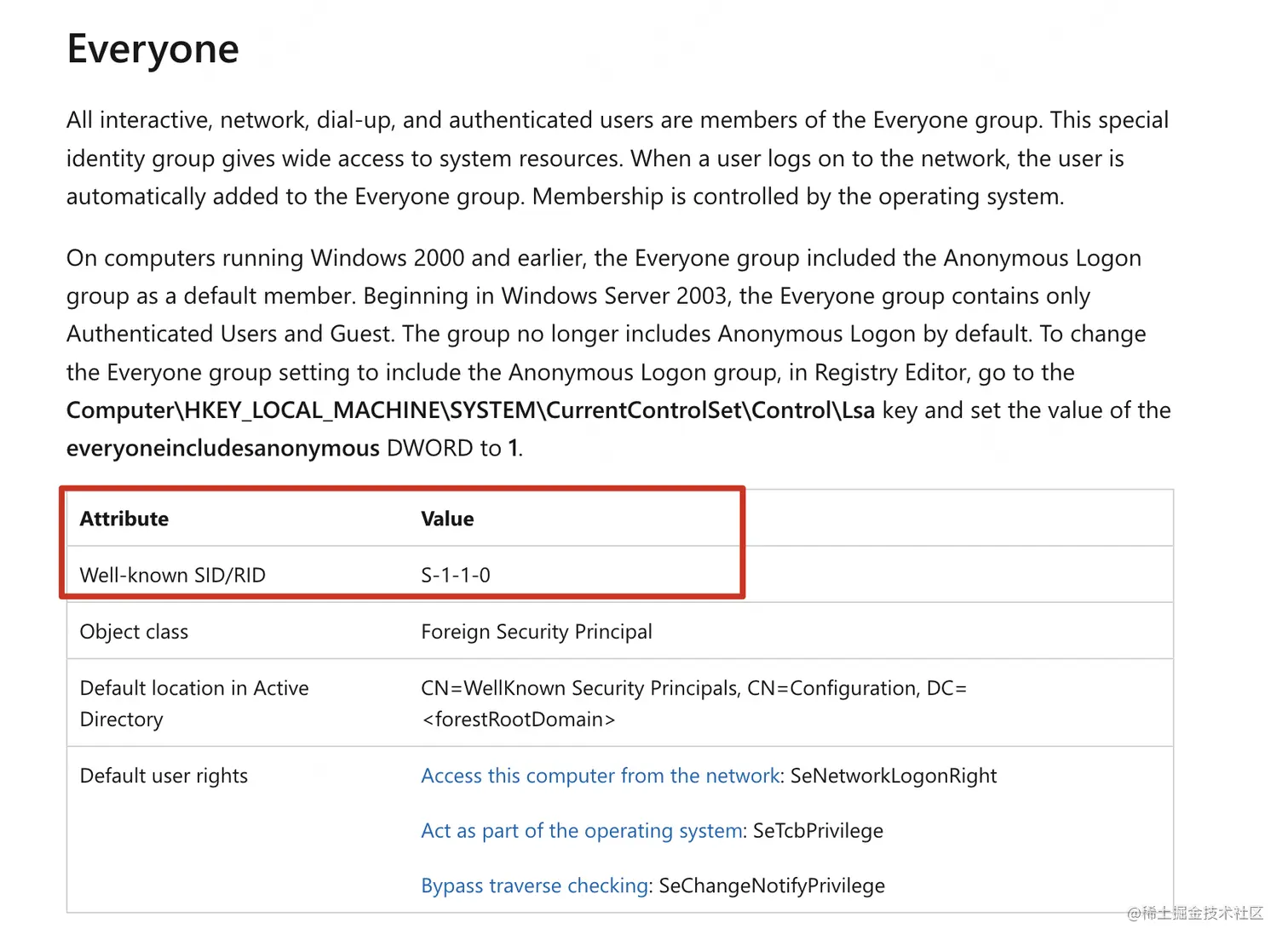Click the 'Attribute' column header

pyautogui.click(x=124, y=519)
